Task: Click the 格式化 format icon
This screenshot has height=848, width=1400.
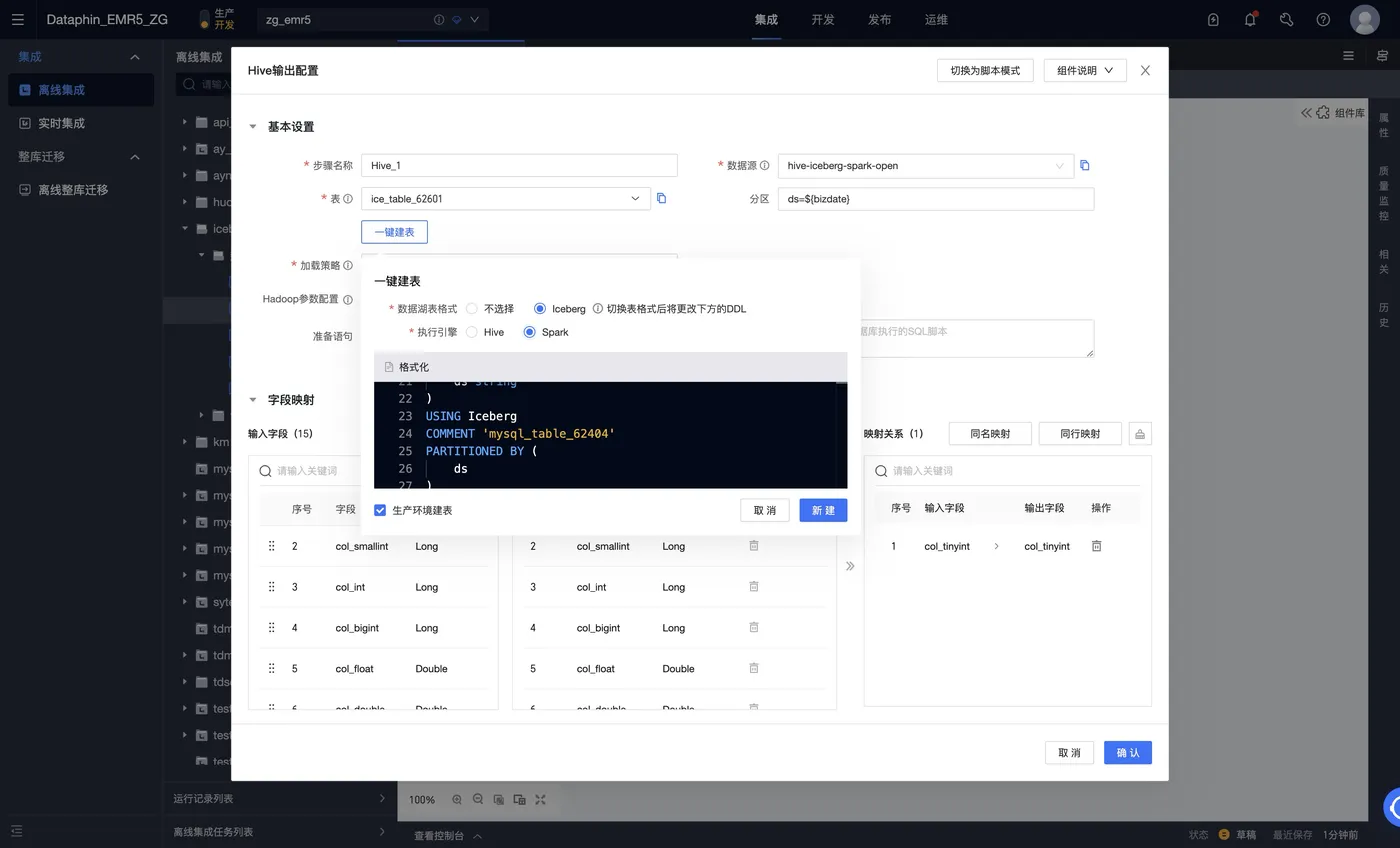Action: 389,367
